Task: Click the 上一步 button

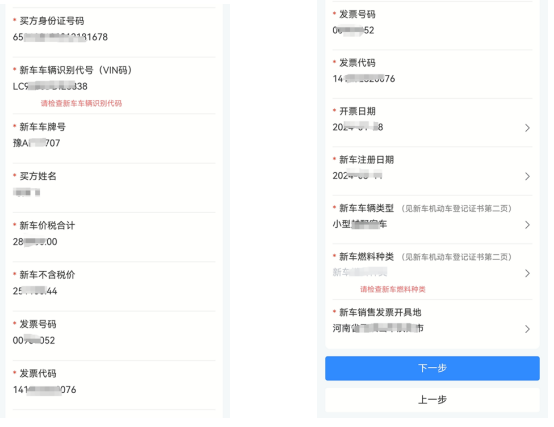Action: (432, 400)
